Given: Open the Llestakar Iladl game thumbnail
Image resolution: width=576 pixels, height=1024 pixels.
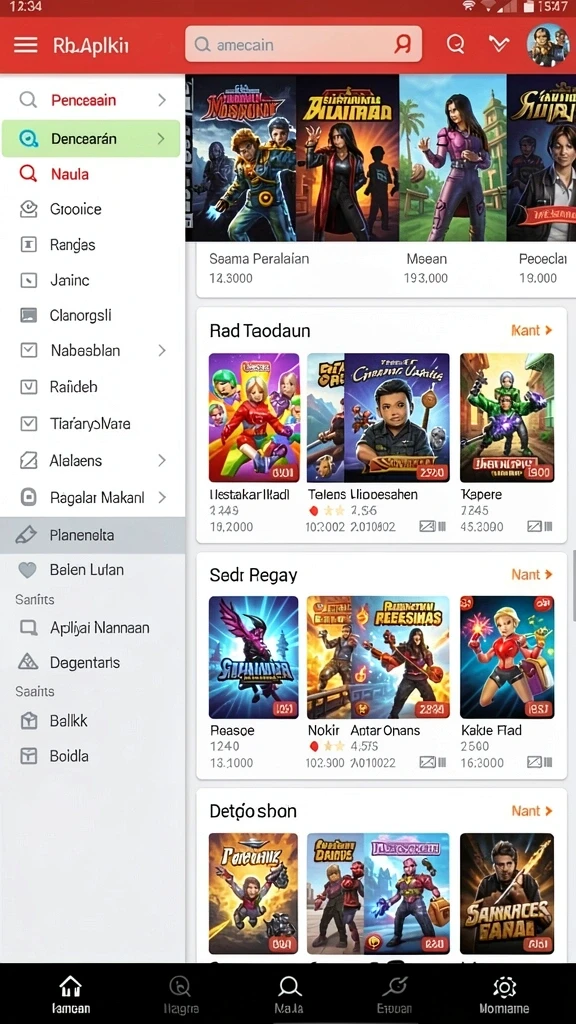Looking at the screenshot, I should (x=253, y=418).
